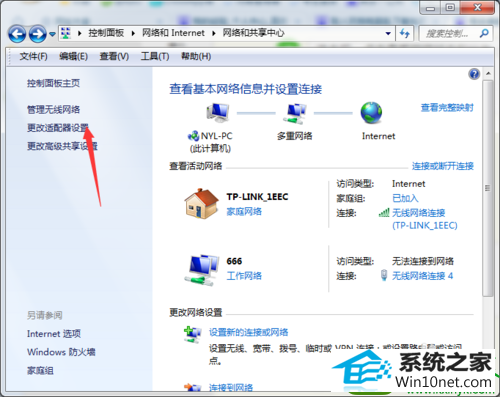The width and height of the screenshot is (500, 397).
Task: Open 家庭组 link in sidebar
Action: pos(40,370)
